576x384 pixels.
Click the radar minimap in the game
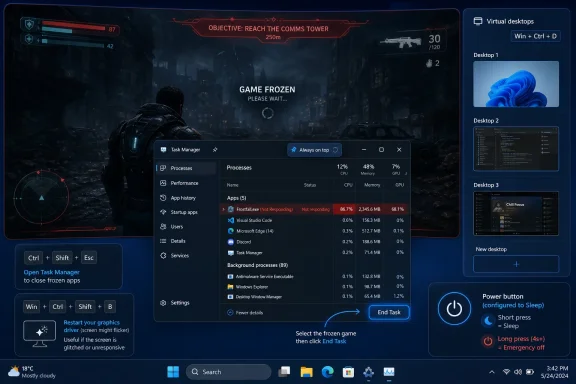click(41, 198)
